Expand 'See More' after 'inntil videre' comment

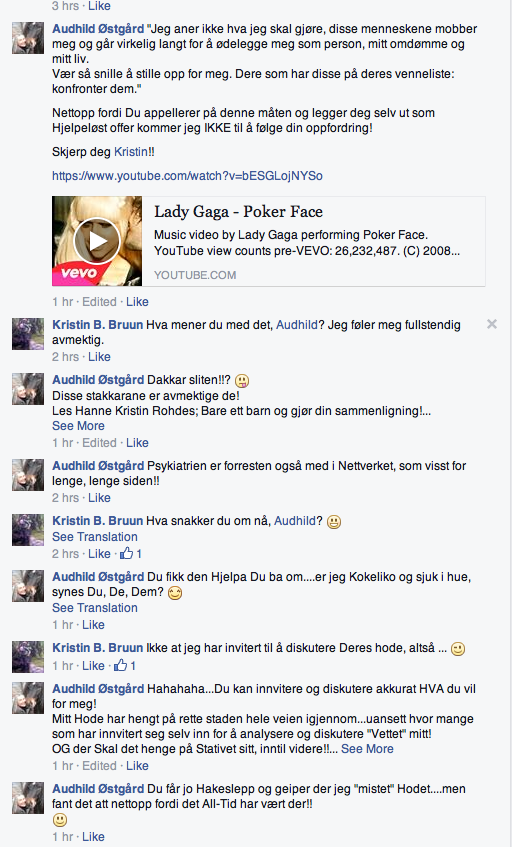coord(367,749)
